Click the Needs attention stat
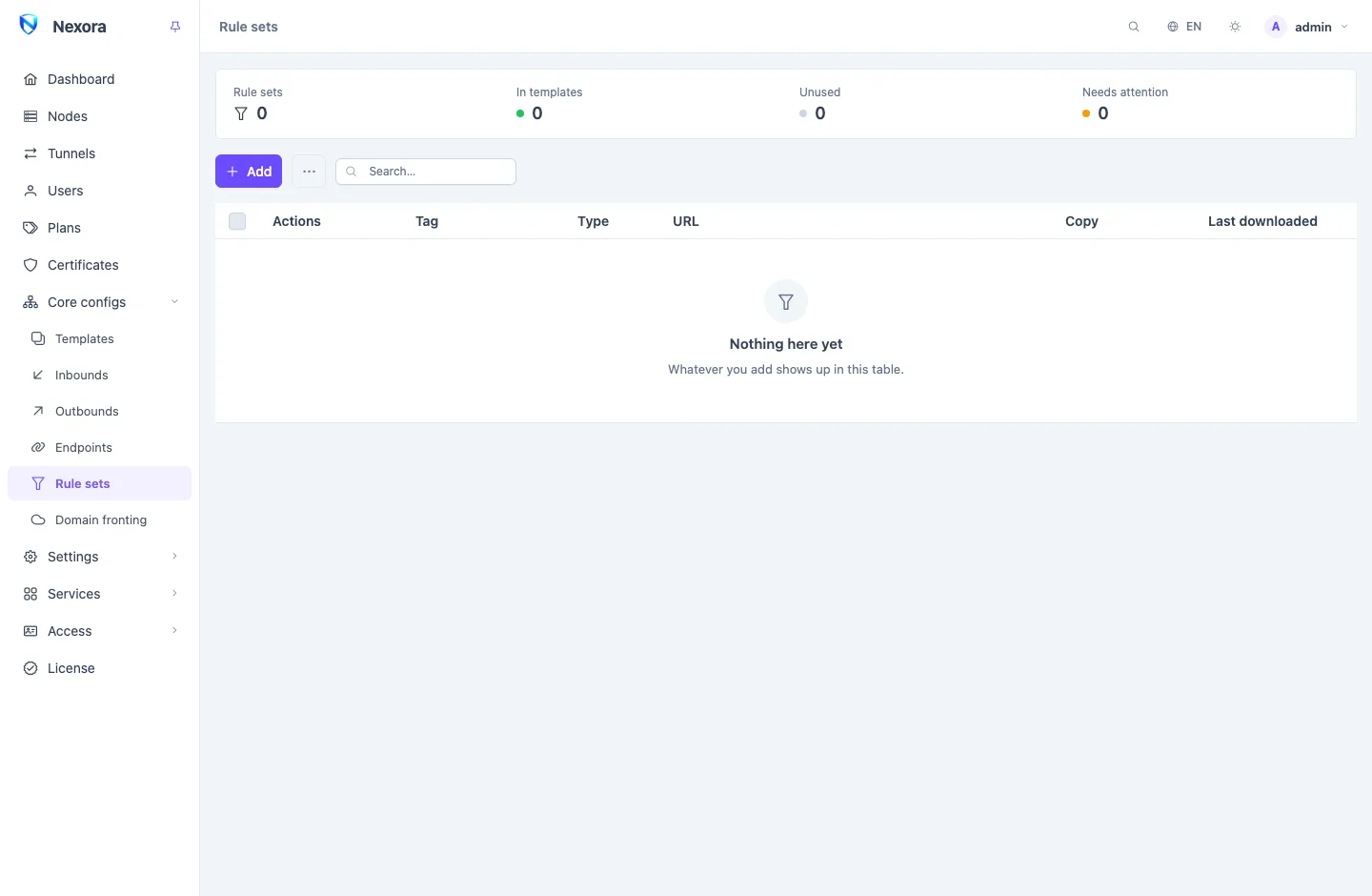Viewport: 1372px width, 896px height. (x=1125, y=104)
